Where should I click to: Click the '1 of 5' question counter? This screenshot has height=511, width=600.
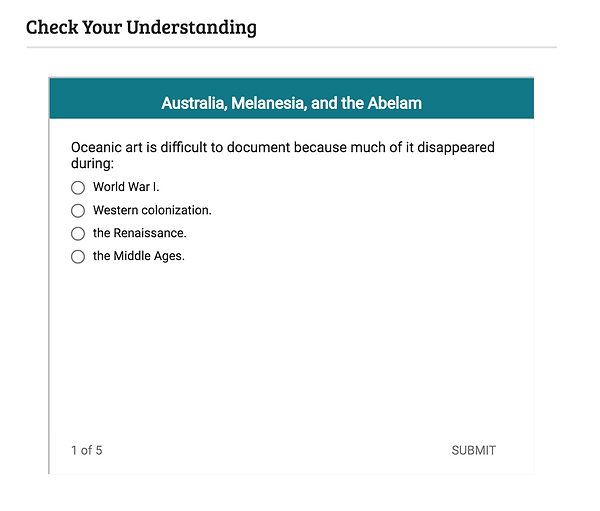pyautogui.click(x=86, y=450)
